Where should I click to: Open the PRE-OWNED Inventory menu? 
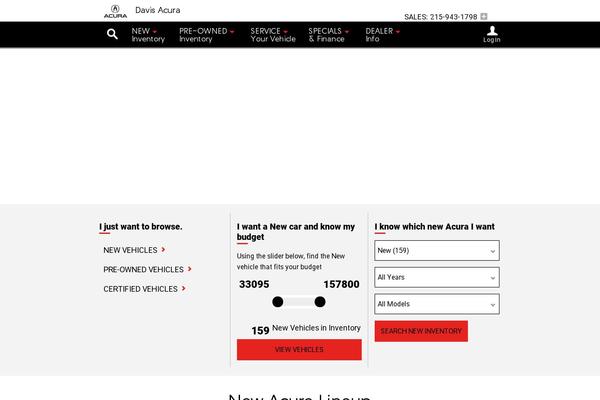click(207, 35)
